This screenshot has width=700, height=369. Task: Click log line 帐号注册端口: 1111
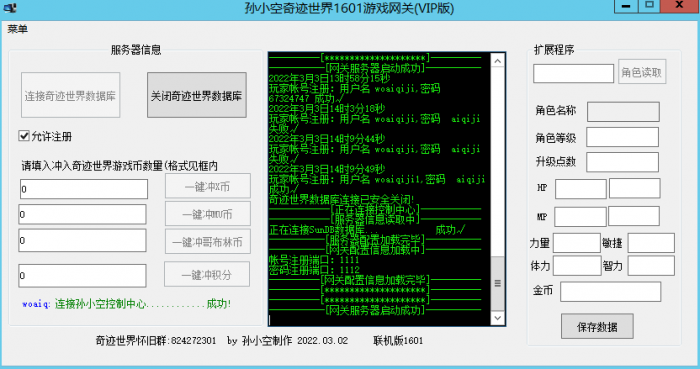314,260
